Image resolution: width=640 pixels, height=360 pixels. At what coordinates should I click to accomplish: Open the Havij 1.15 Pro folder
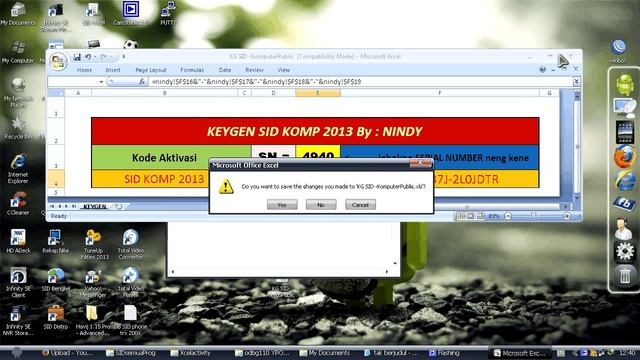point(92,320)
